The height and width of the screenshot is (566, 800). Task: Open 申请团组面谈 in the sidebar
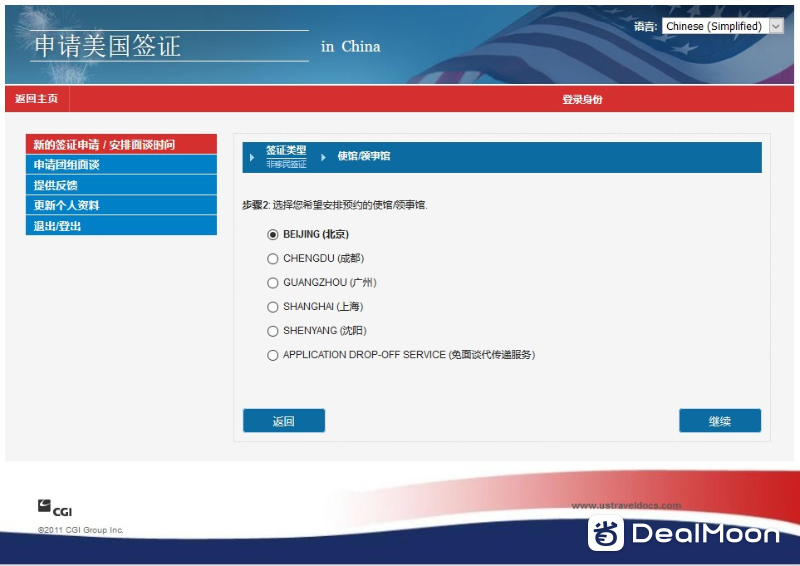(x=121, y=164)
